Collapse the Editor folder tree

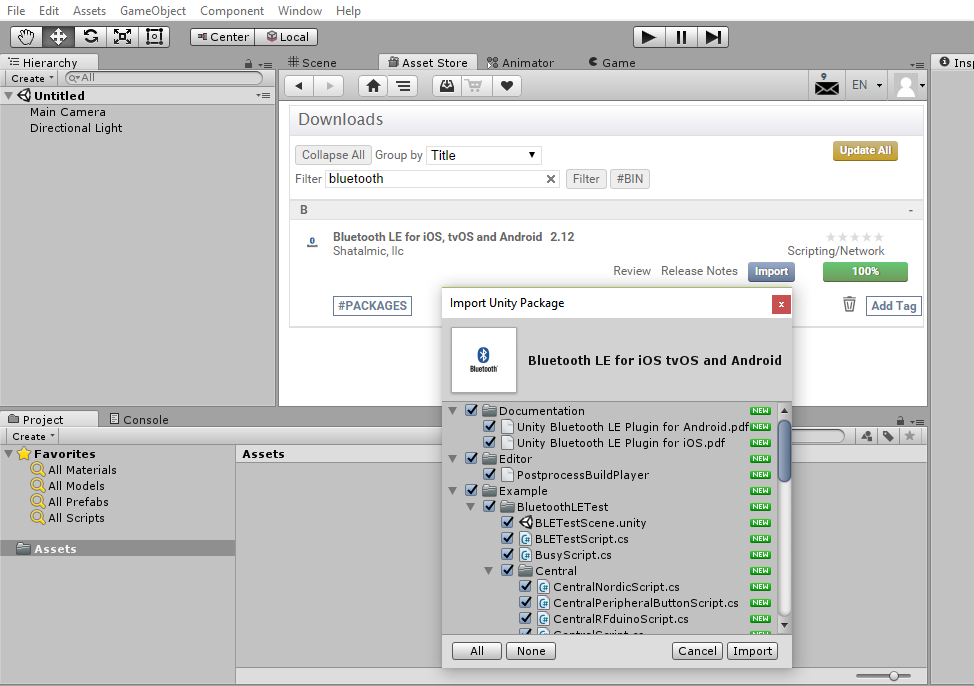point(453,459)
